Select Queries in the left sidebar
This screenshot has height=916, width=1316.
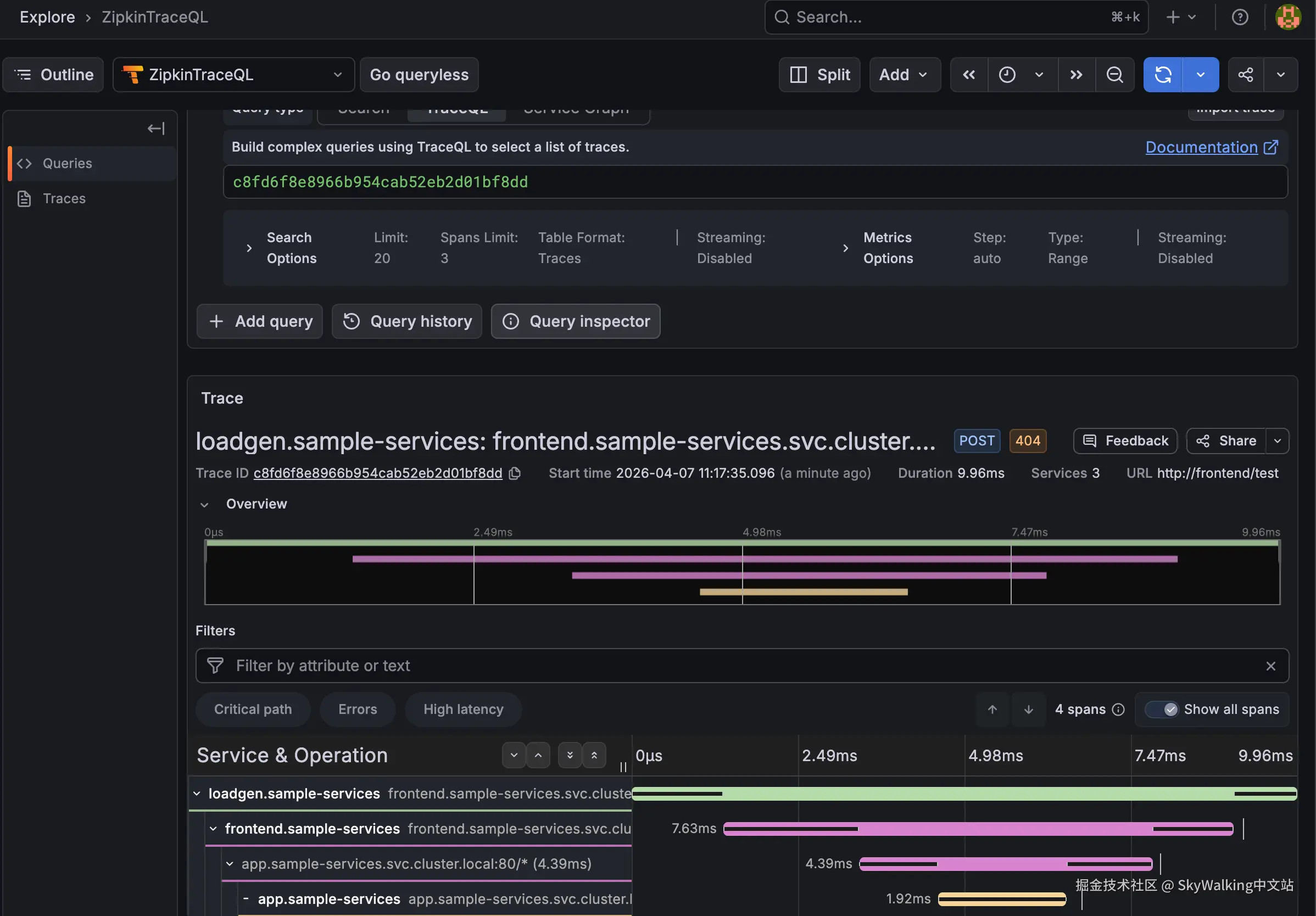pyautogui.click(x=67, y=163)
